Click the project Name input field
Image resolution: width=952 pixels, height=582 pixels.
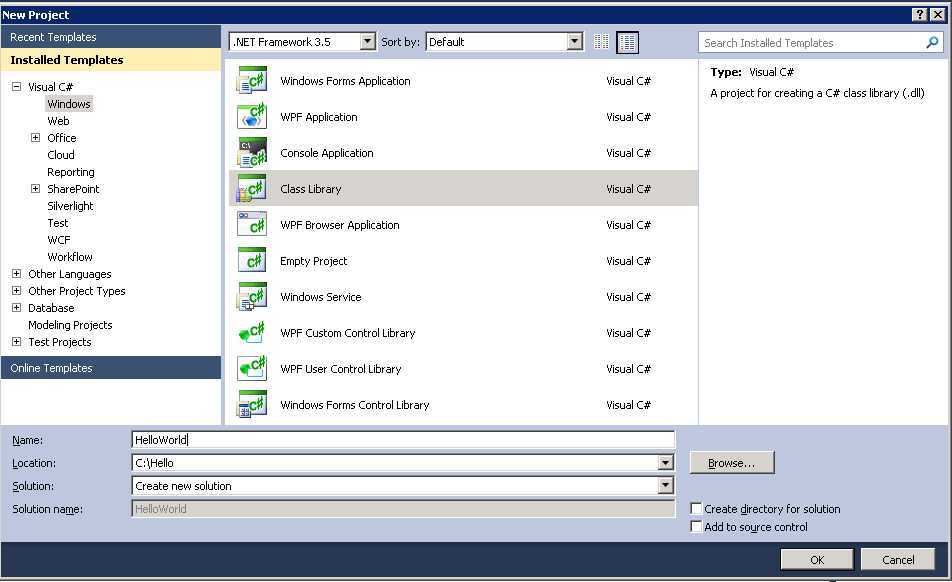click(x=403, y=440)
